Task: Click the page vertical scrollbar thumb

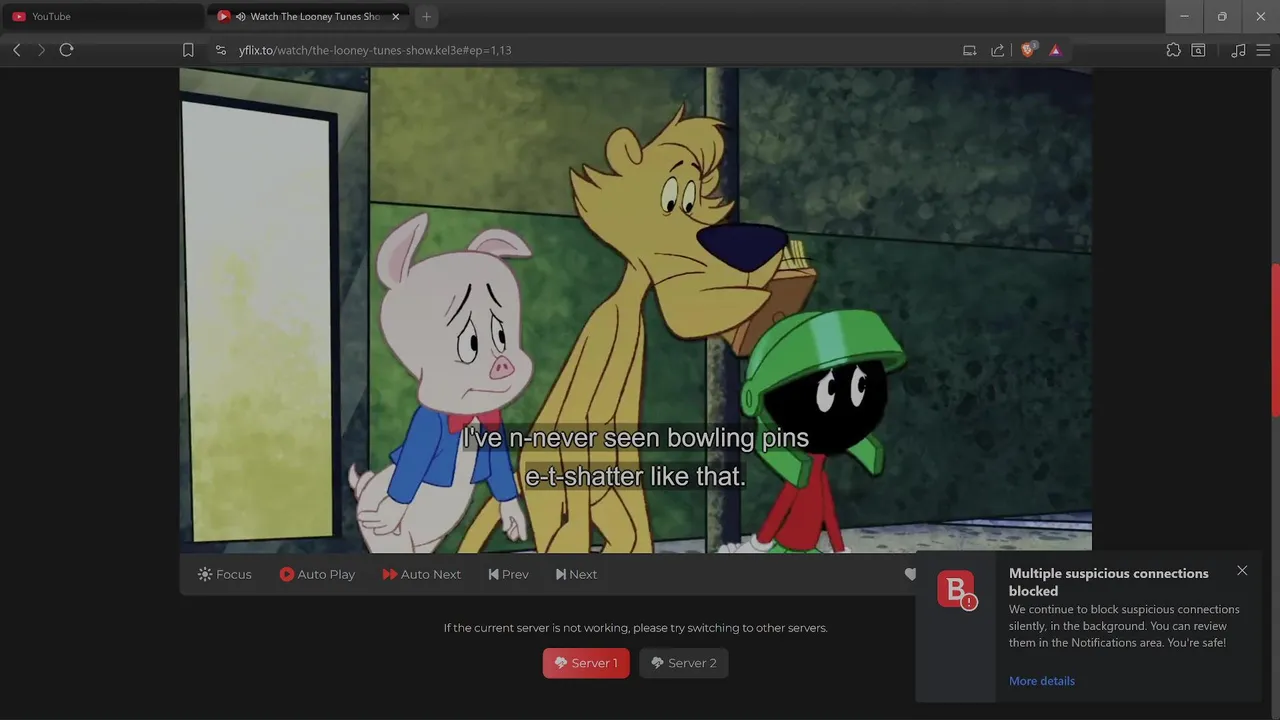Action: [x=1275, y=340]
